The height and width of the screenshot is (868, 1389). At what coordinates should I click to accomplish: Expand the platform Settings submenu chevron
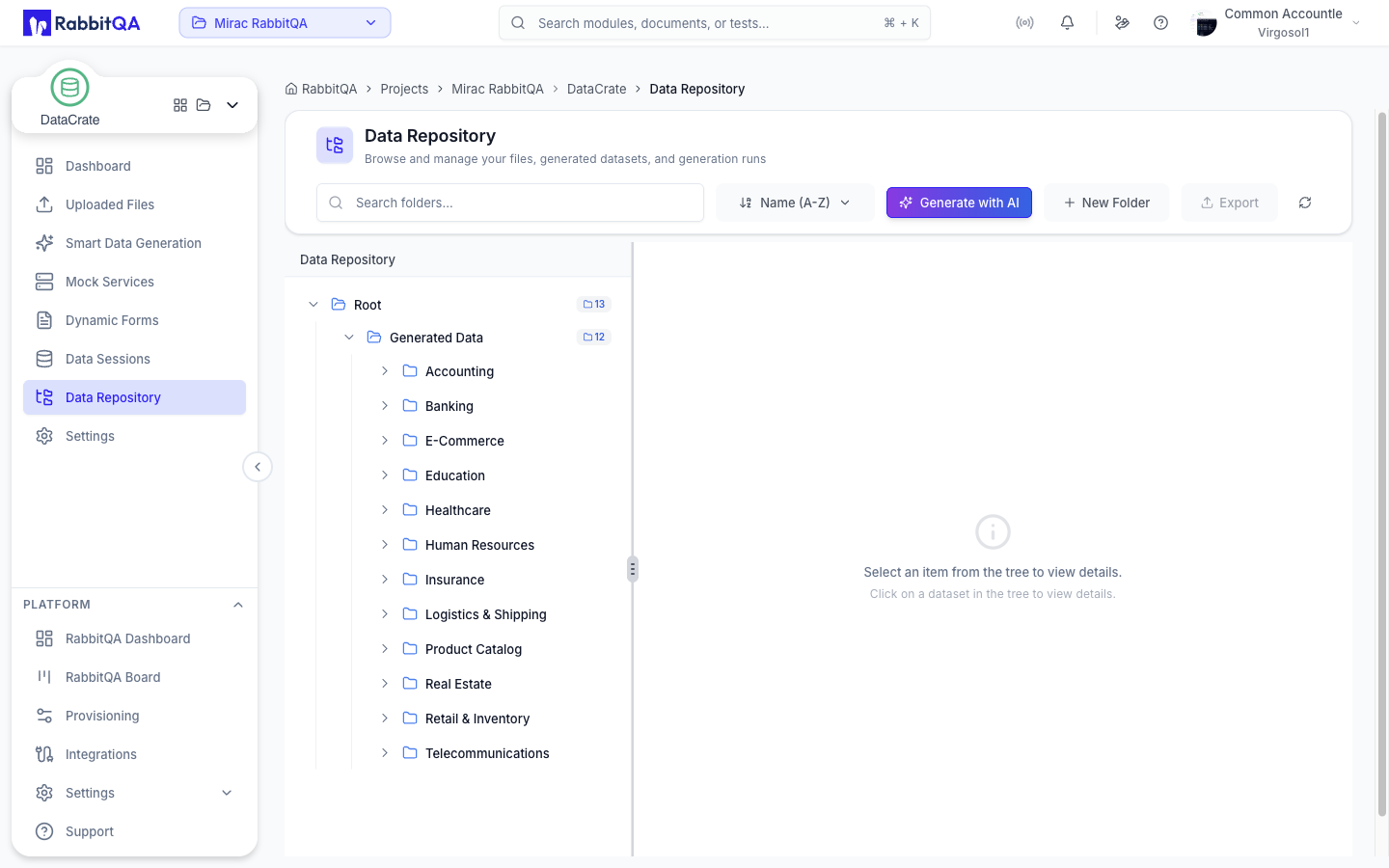(x=228, y=793)
